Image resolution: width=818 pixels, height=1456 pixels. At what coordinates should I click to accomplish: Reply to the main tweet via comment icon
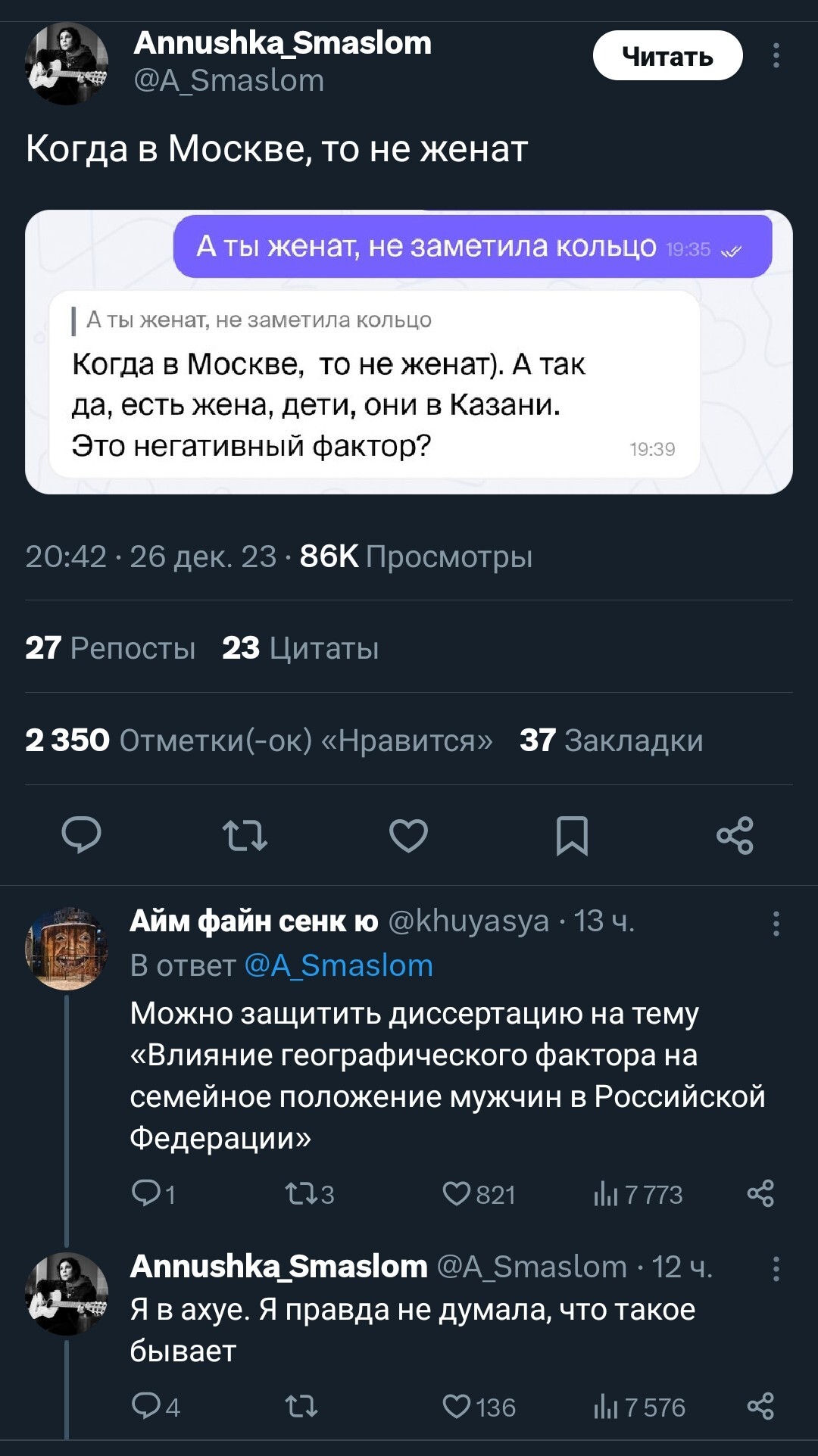point(81,835)
